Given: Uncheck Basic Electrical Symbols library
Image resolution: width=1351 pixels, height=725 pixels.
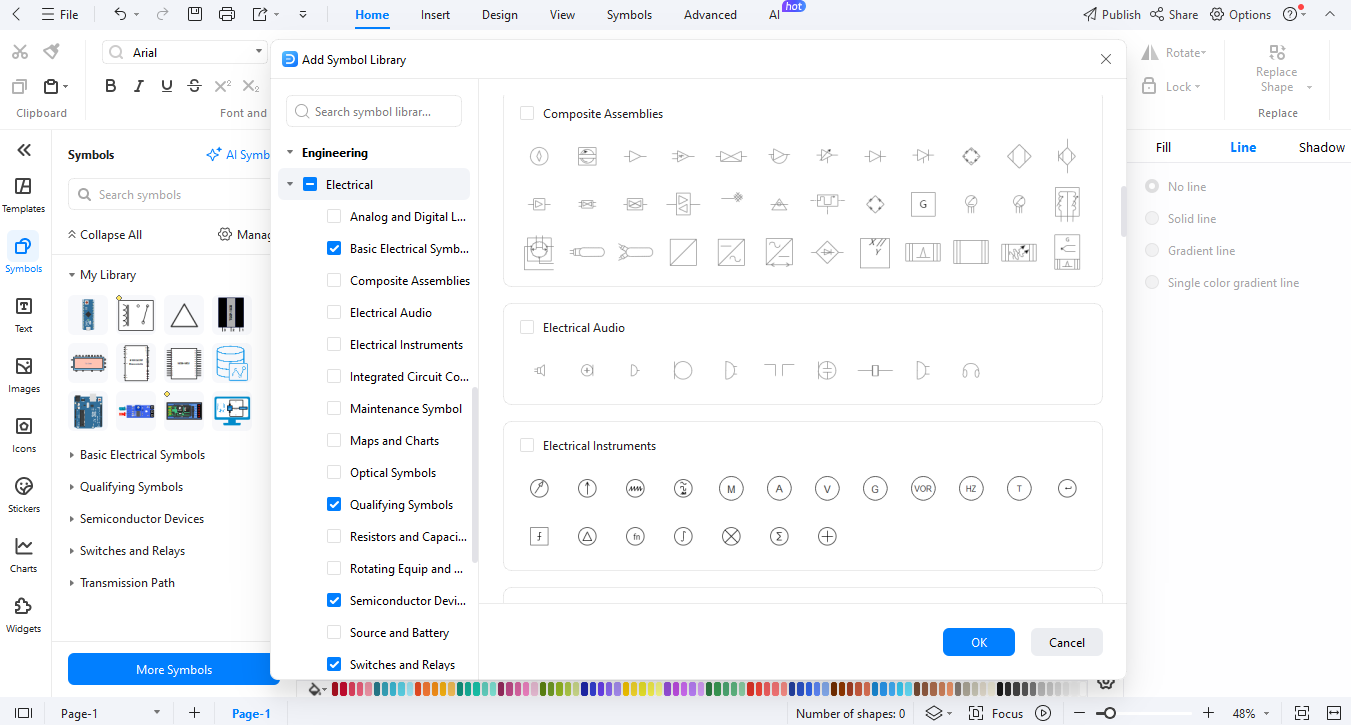Looking at the screenshot, I should [x=335, y=249].
